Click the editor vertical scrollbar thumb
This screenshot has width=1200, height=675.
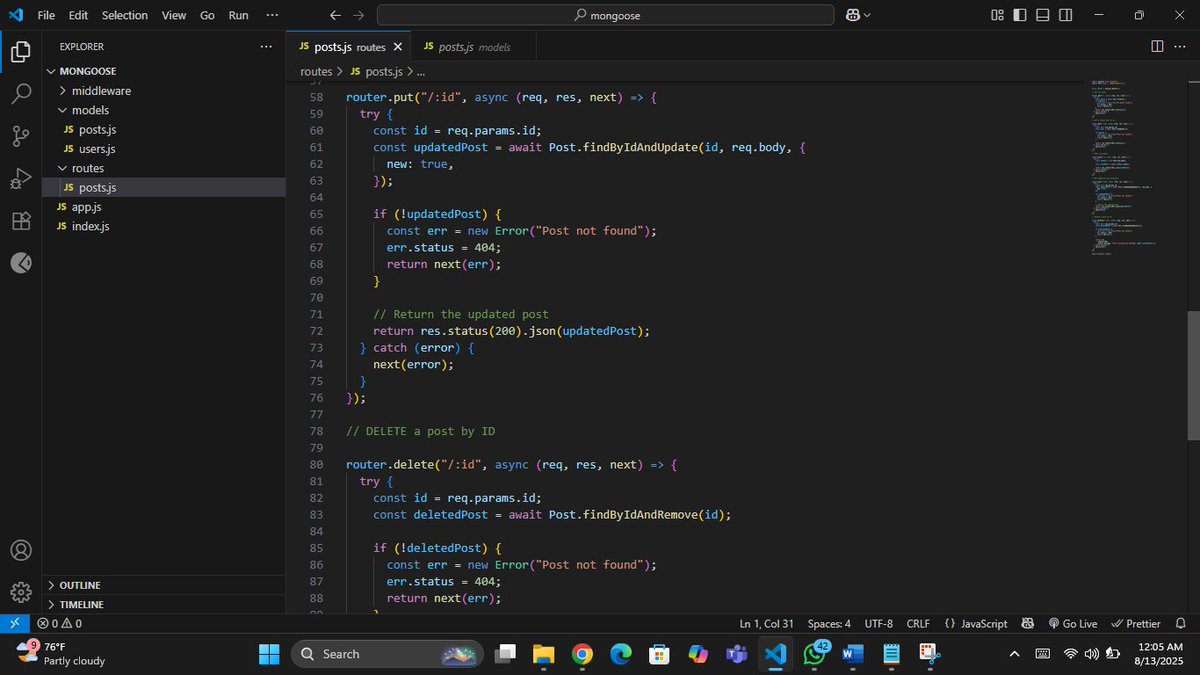(x=1193, y=376)
